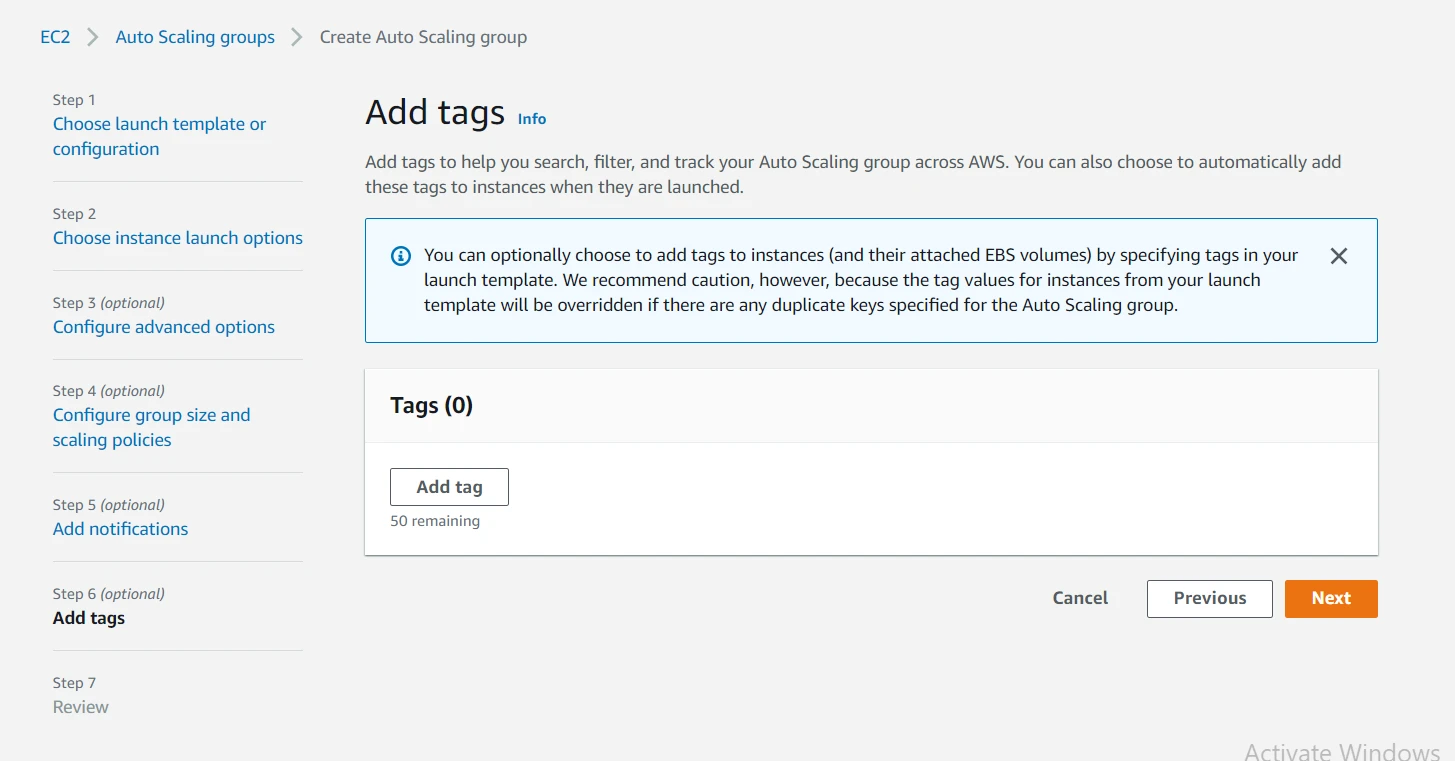Click Previous to return to prior step

click(x=1209, y=598)
